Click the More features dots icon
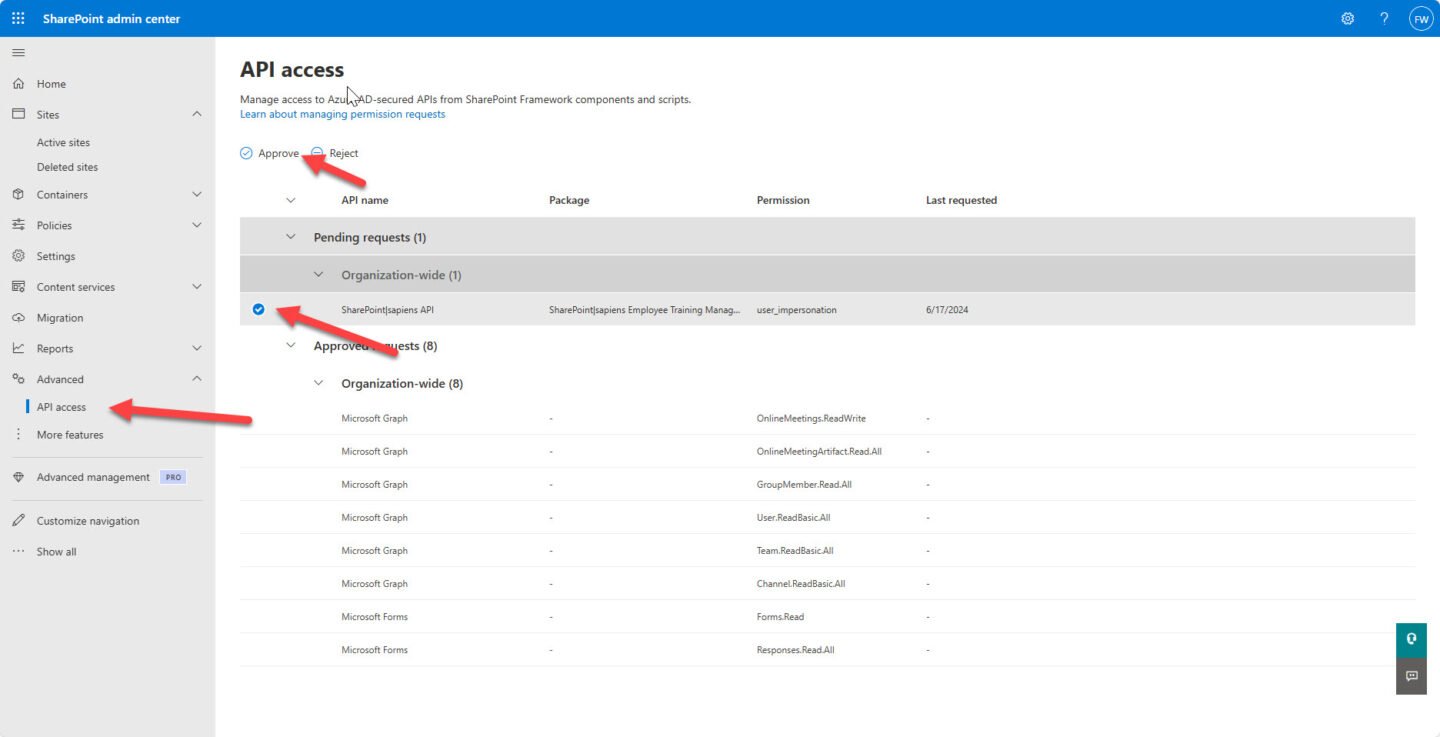Viewport: 1440px width, 737px height. tap(18, 435)
